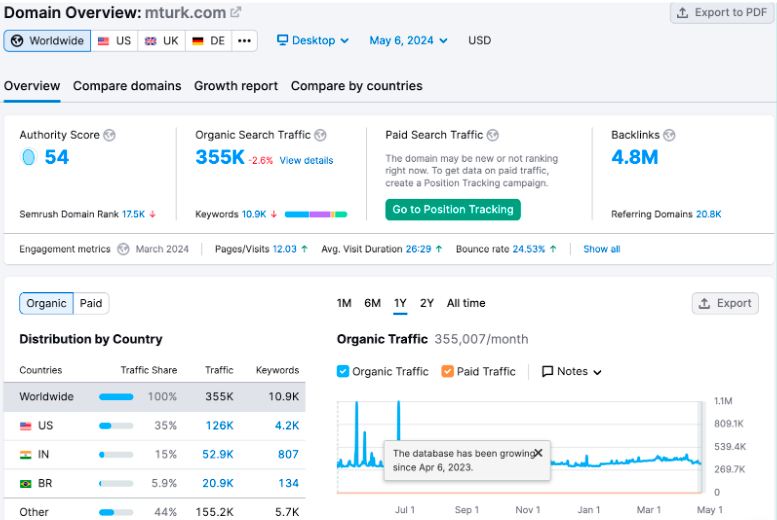Viewport: 777px width, 520px height.
Task: Click globe icon beside Paid Search Traffic
Action: coord(493,135)
